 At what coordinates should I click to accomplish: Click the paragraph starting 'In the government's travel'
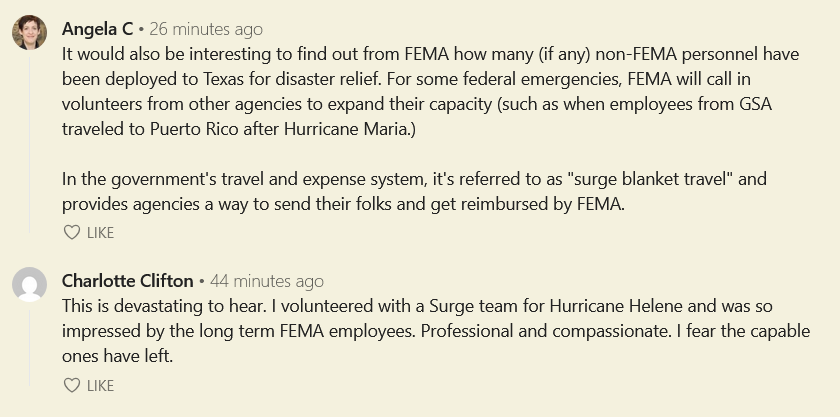(414, 191)
